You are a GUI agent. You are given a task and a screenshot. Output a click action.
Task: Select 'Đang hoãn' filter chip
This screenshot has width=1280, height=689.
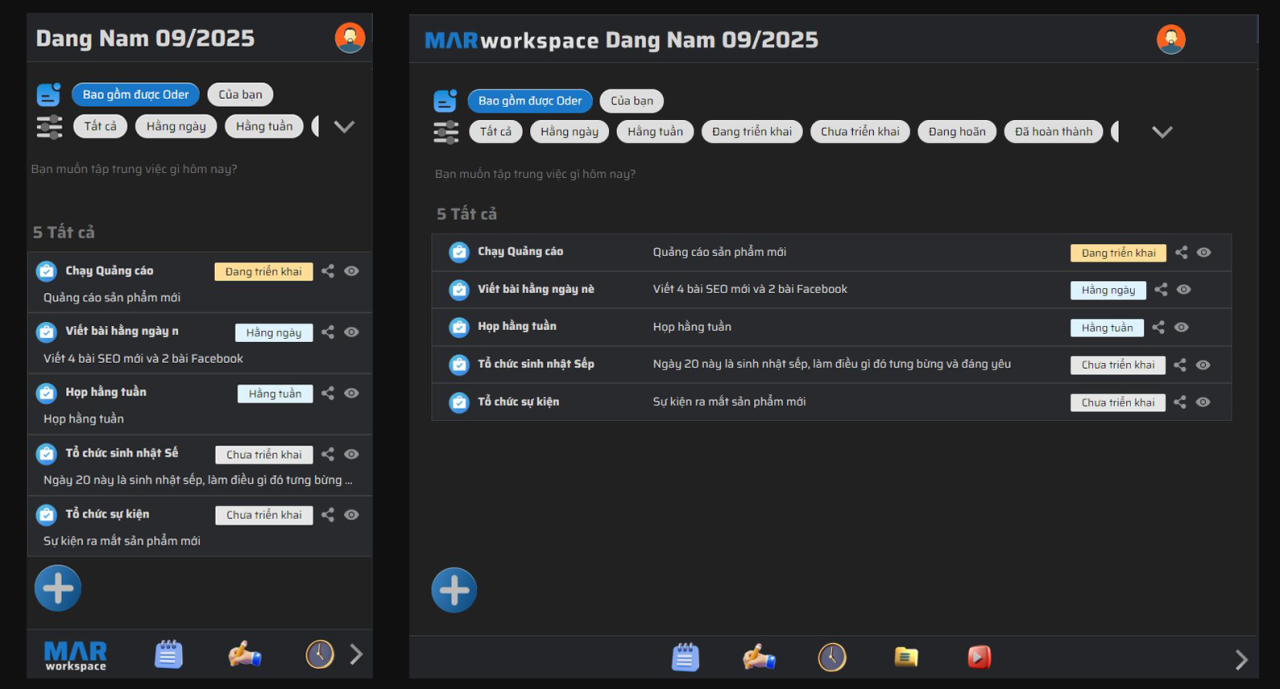957,132
